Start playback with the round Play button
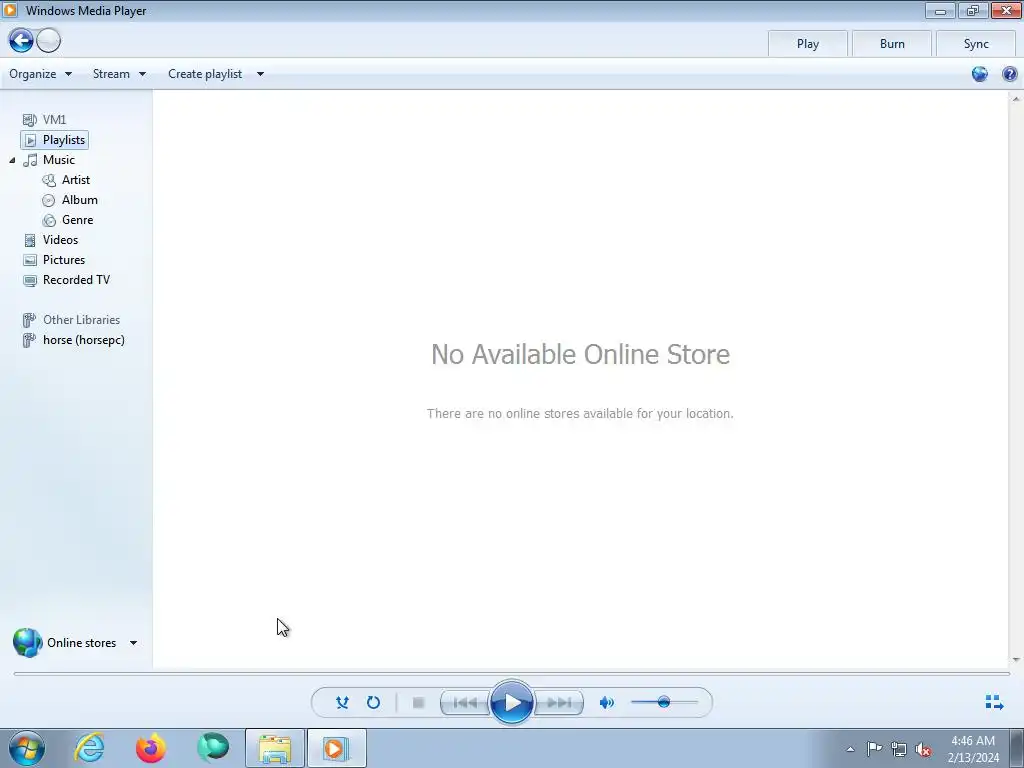The image size is (1024, 768). coord(512,703)
